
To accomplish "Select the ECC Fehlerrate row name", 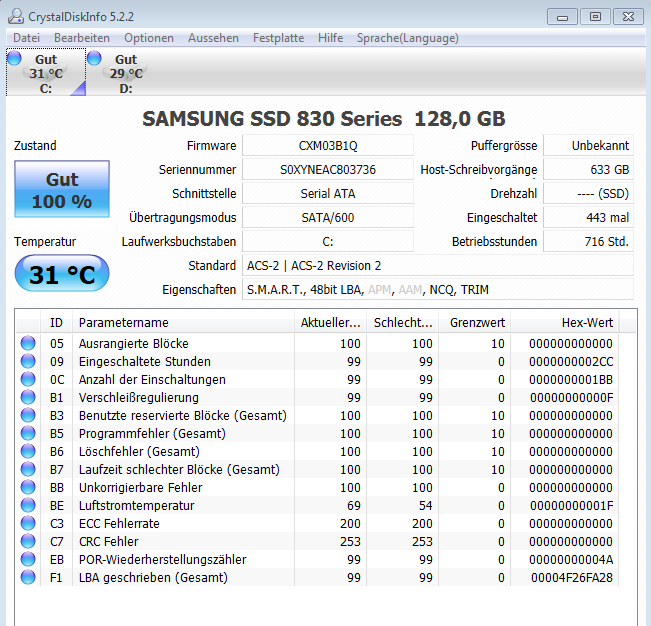I will click(x=119, y=523).
